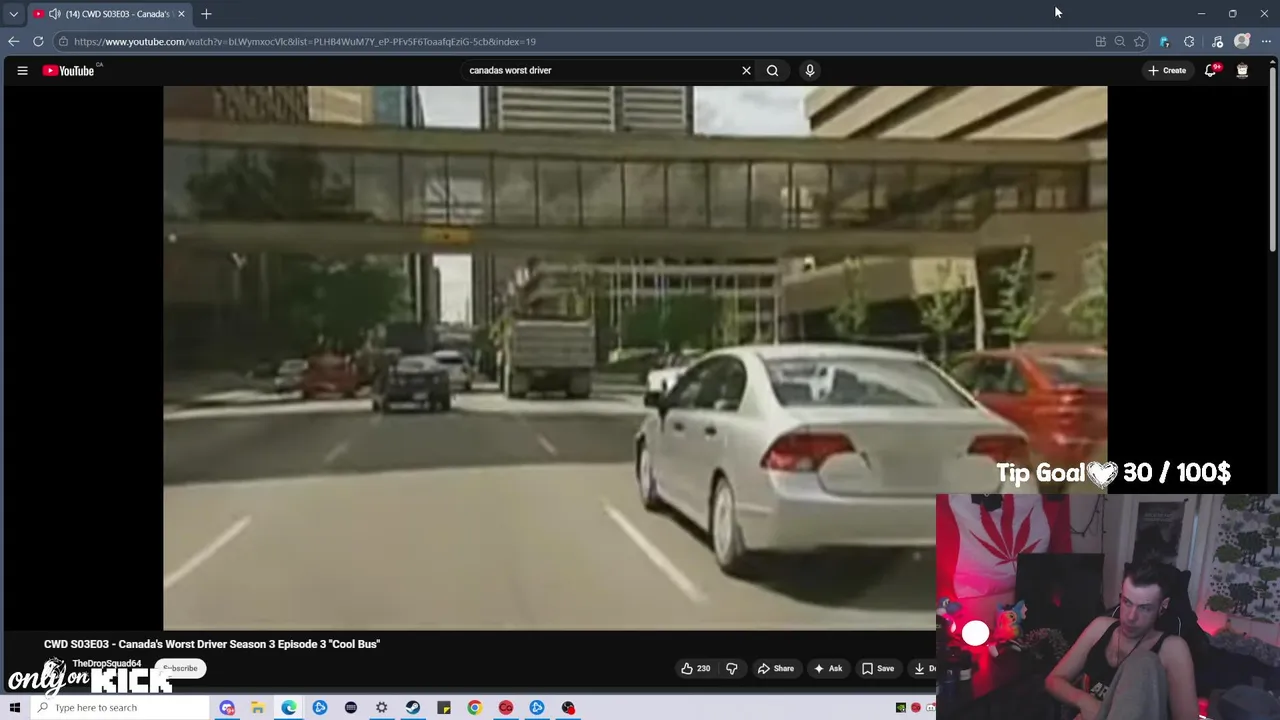Viewport: 1280px width, 720px height.
Task: Click the Ask button
Action: click(x=828, y=668)
